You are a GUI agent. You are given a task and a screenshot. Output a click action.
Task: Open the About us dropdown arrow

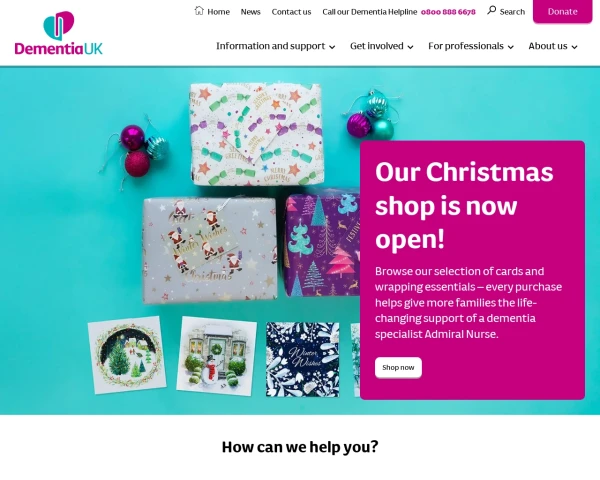[574, 47]
